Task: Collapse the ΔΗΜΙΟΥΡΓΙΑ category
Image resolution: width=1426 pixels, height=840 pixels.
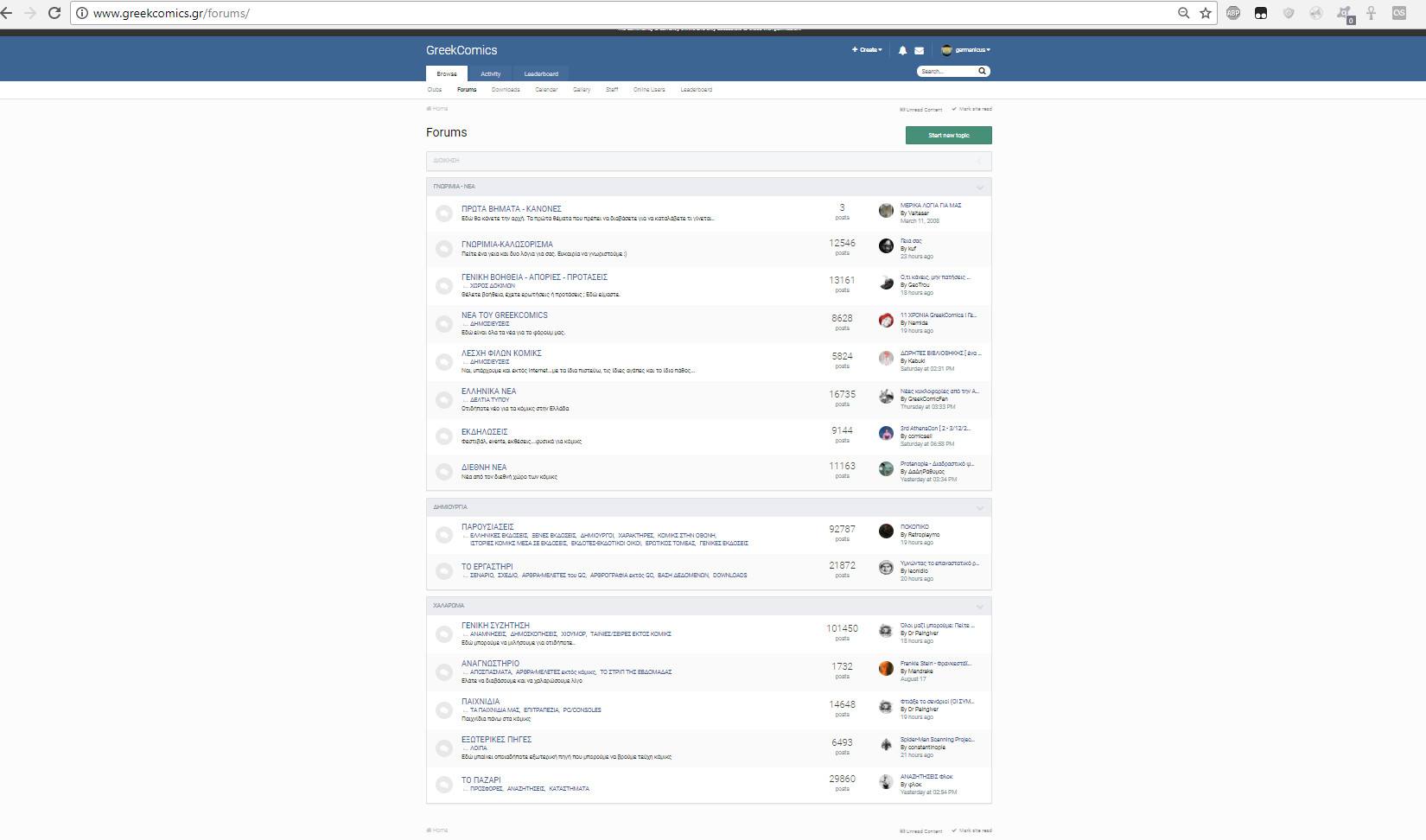Action: [x=980, y=508]
